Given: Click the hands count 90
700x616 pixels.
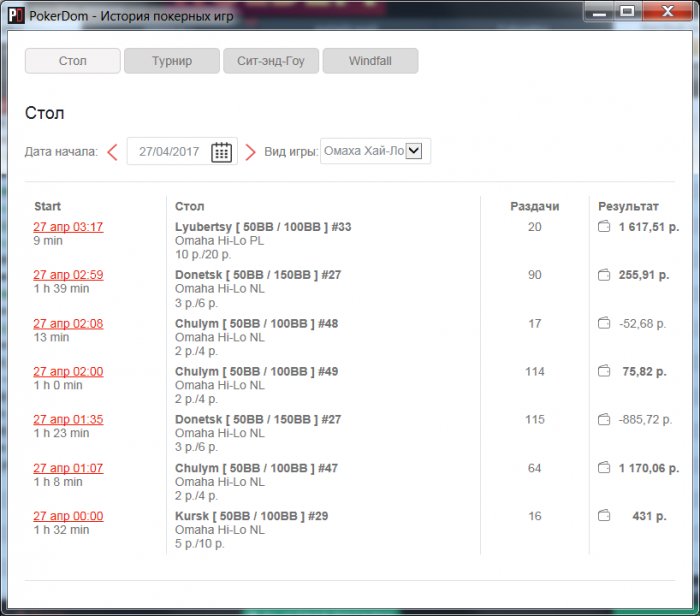Looking at the screenshot, I should click(x=534, y=275).
